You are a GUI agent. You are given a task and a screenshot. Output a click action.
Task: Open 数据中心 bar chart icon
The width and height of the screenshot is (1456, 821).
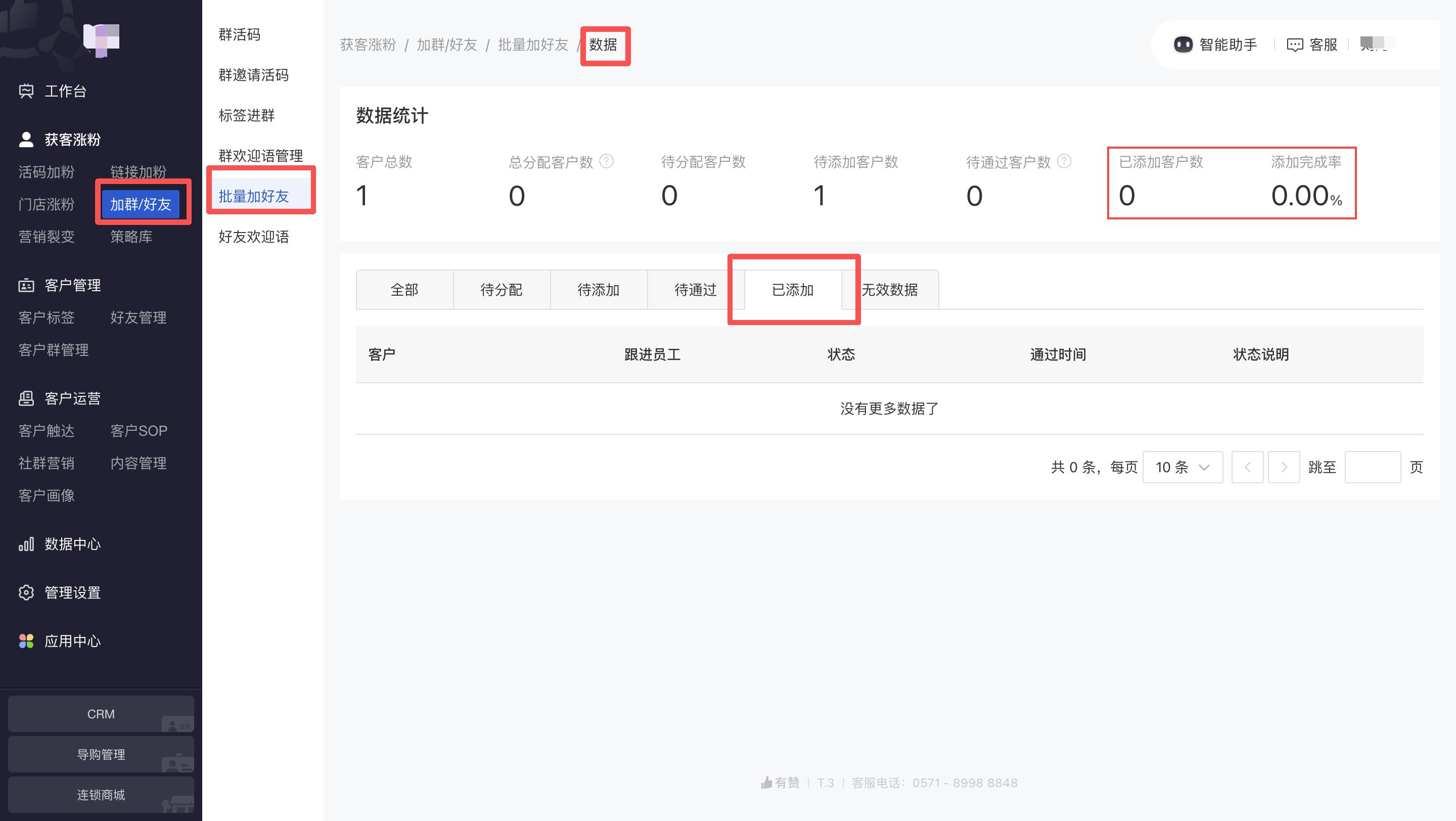coord(26,544)
